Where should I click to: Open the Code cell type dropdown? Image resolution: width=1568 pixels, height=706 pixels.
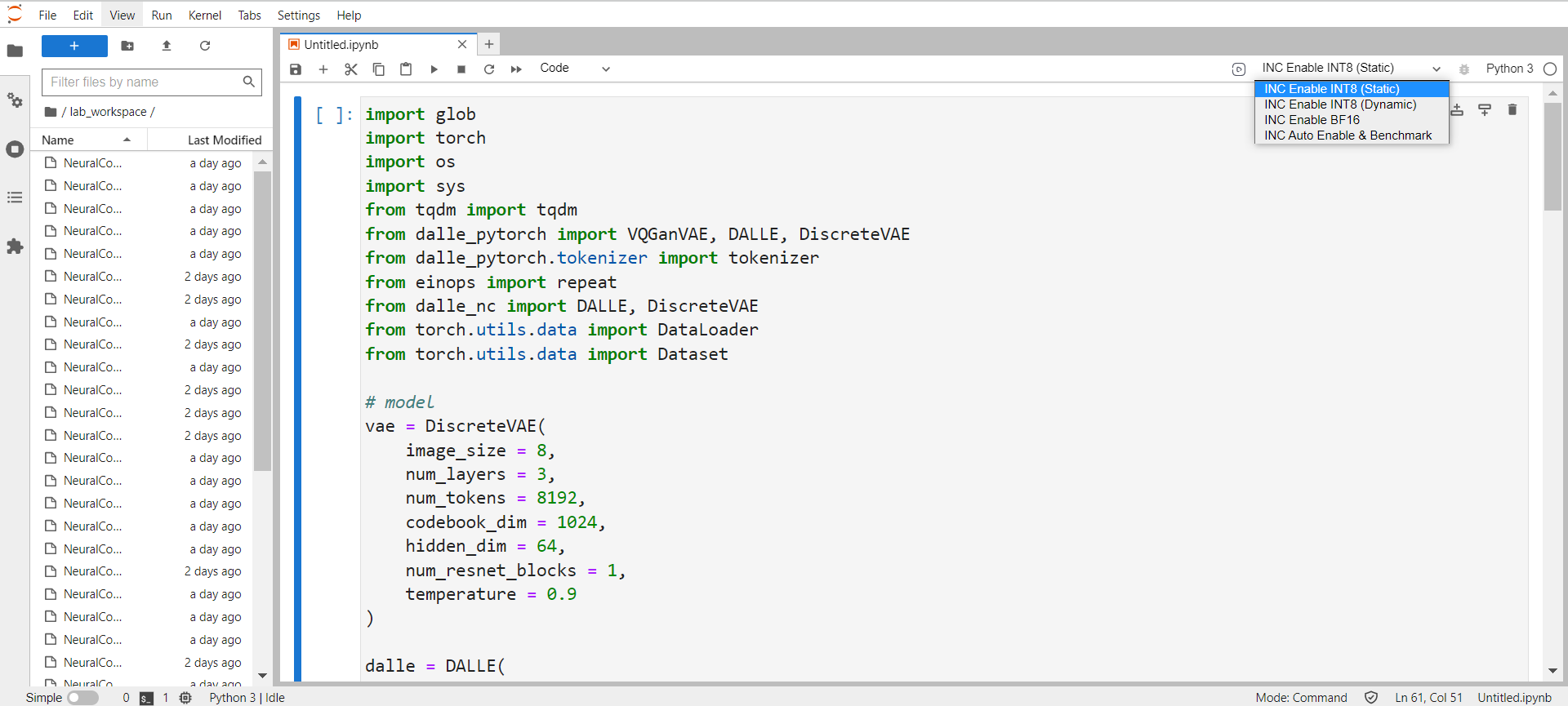575,69
